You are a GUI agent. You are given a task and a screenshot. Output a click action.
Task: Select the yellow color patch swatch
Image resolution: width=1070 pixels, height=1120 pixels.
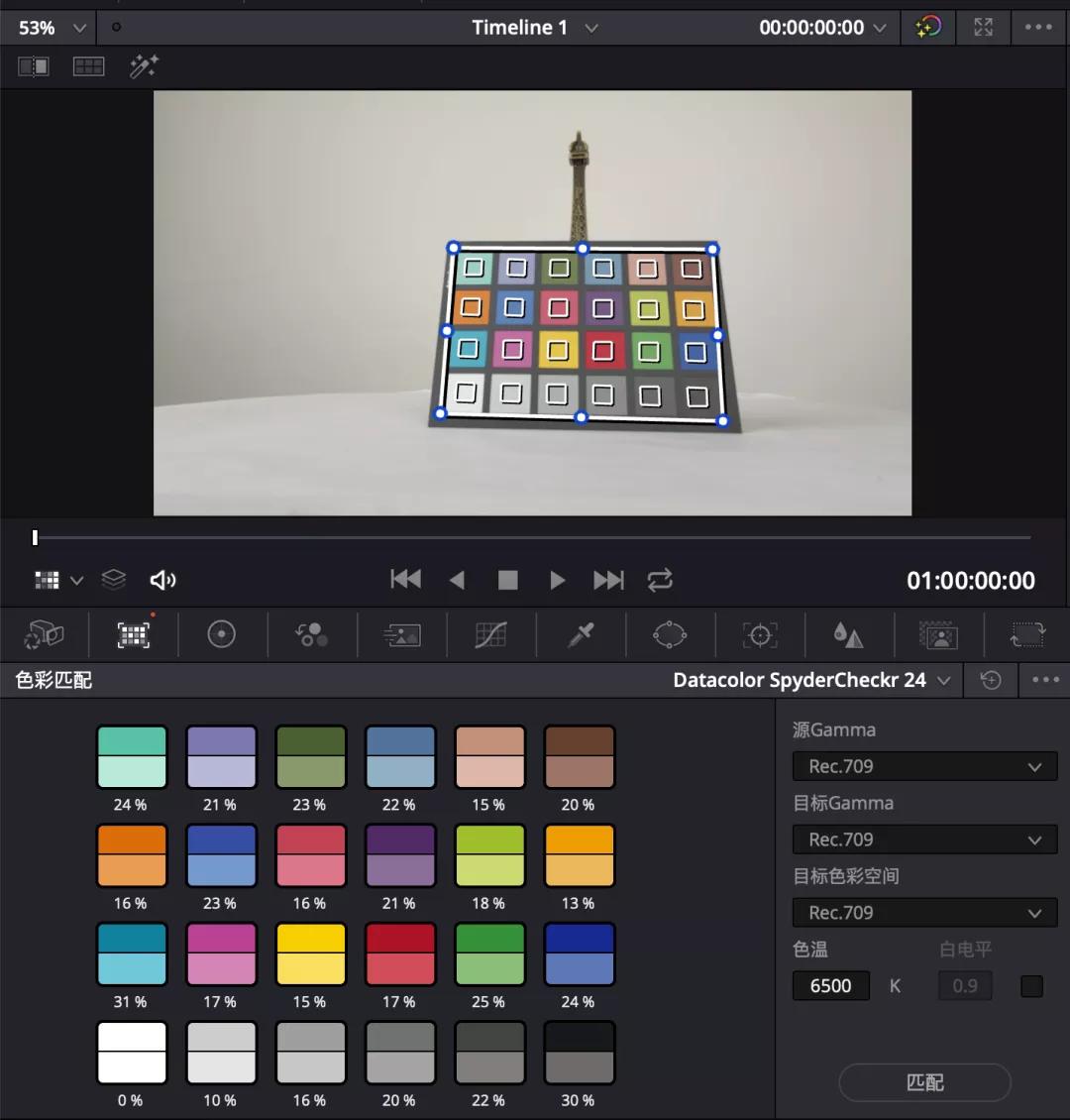pos(310,953)
